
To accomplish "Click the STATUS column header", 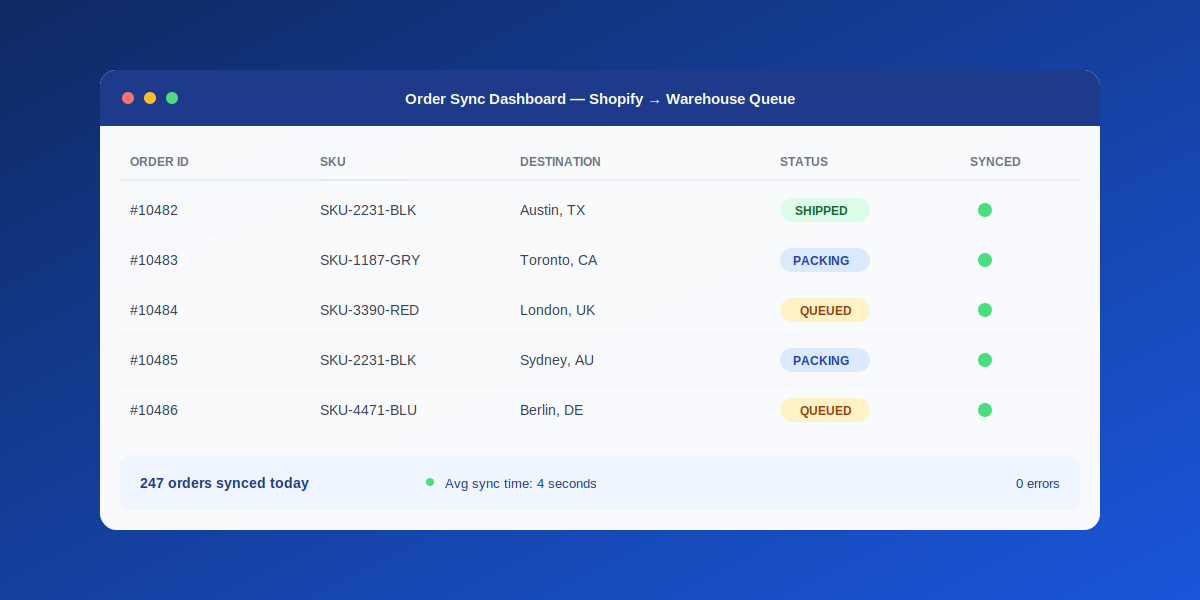I will [804, 162].
